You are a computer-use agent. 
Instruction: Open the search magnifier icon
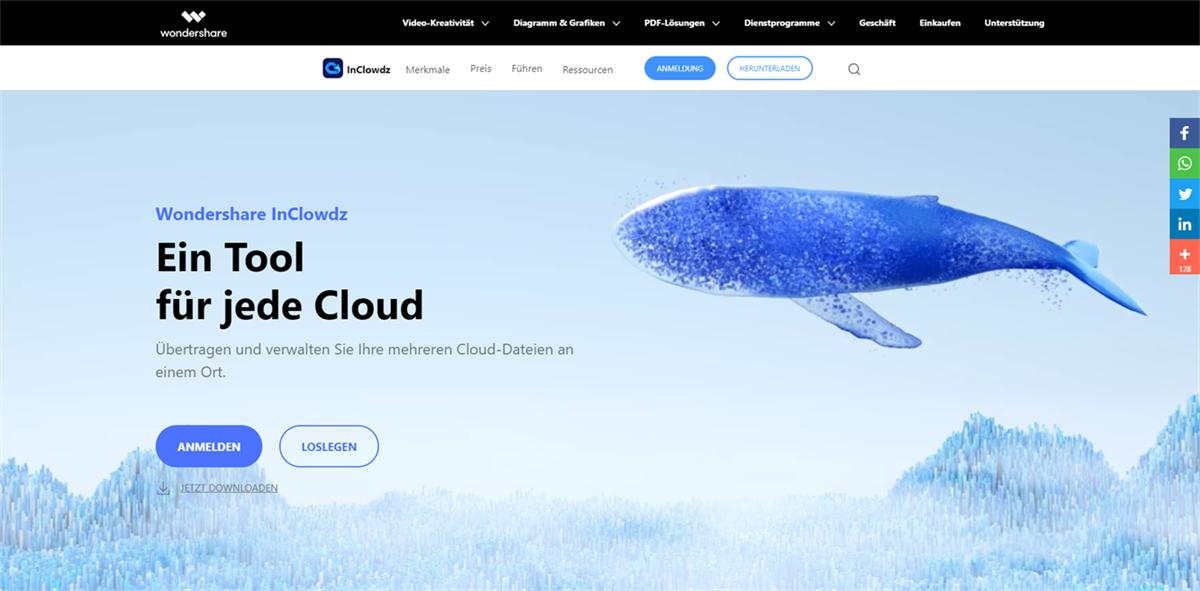[x=854, y=69]
